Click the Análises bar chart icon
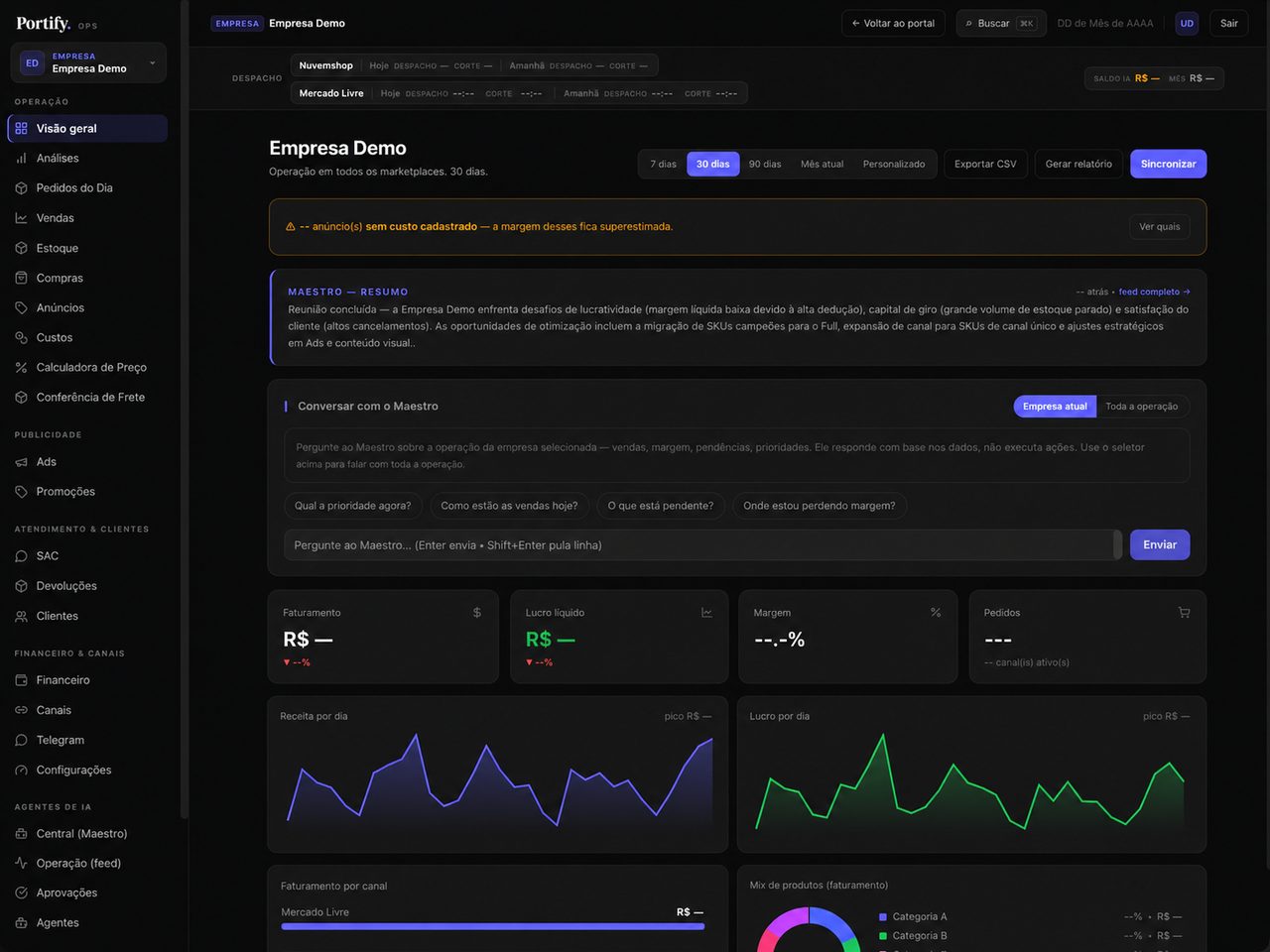Viewport: 1270px width, 952px height. click(x=21, y=159)
